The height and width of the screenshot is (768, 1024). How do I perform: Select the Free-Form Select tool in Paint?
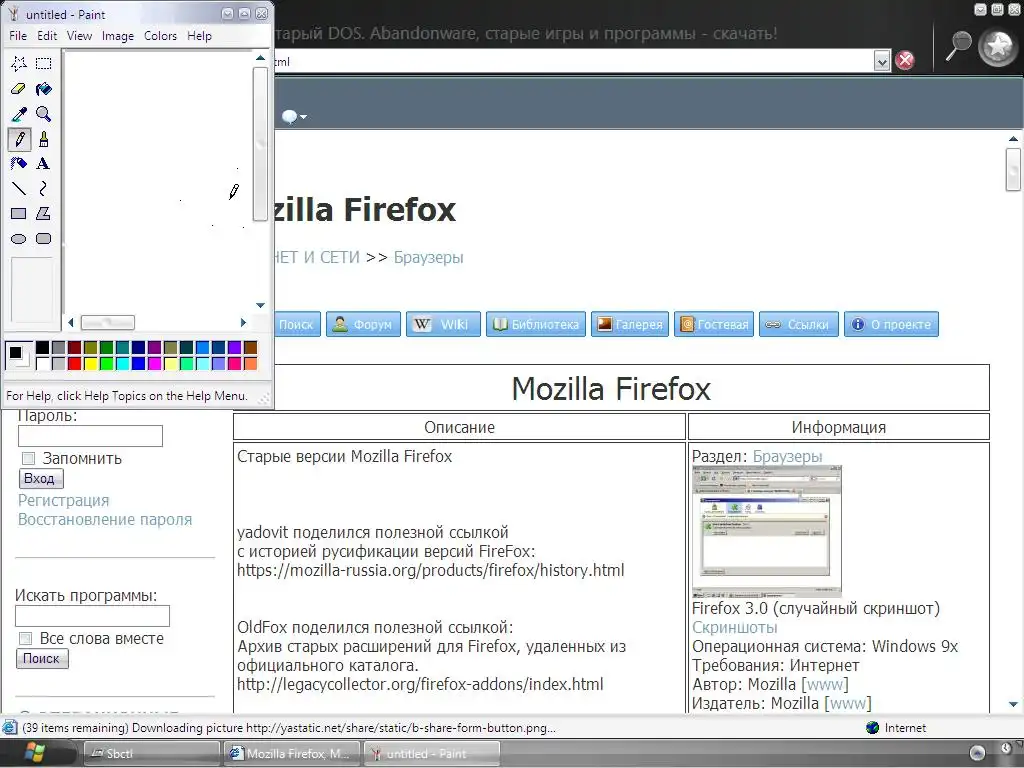pos(19,63)
